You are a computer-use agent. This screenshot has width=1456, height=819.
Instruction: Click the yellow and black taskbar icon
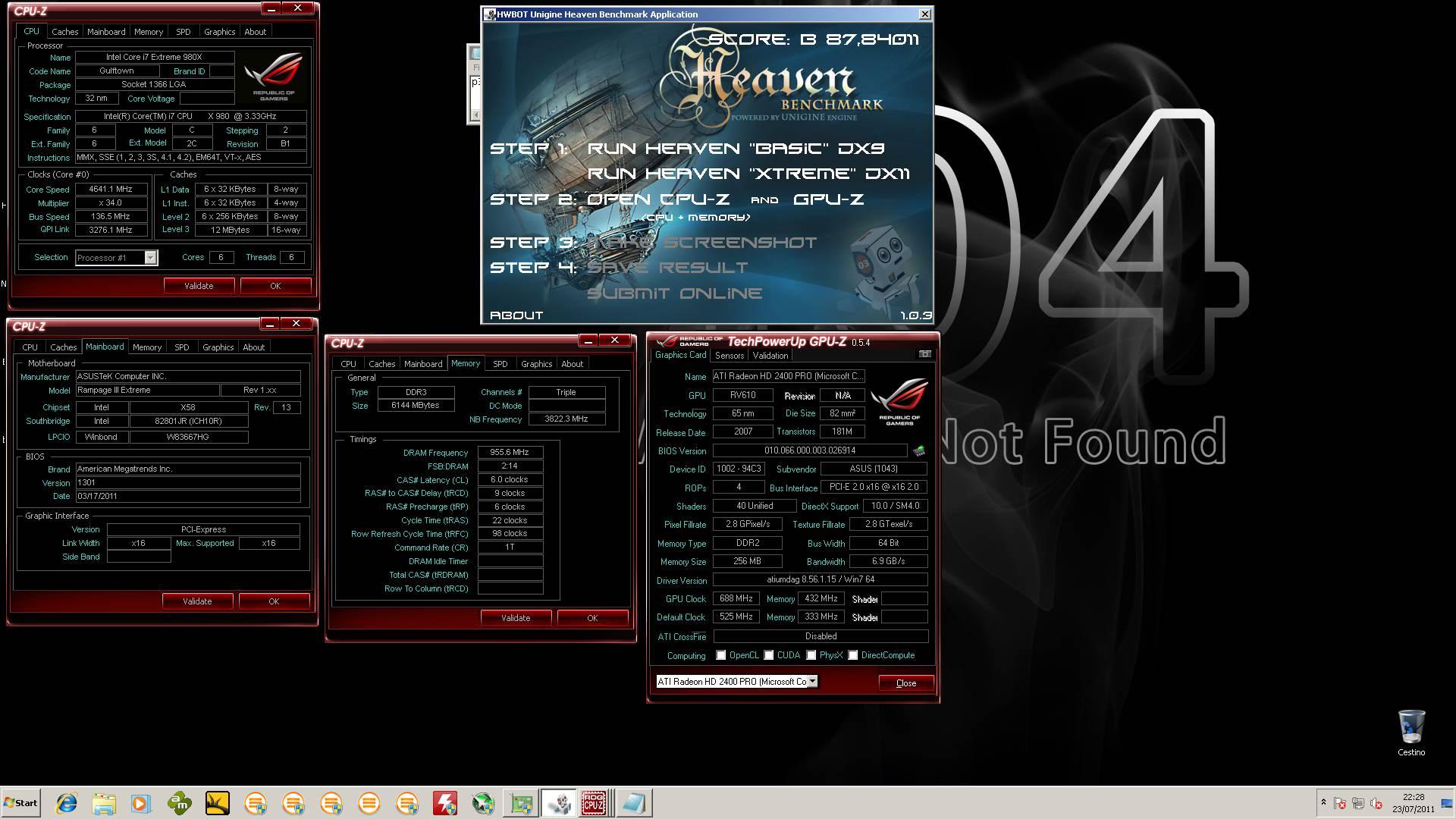click(218, 803)
